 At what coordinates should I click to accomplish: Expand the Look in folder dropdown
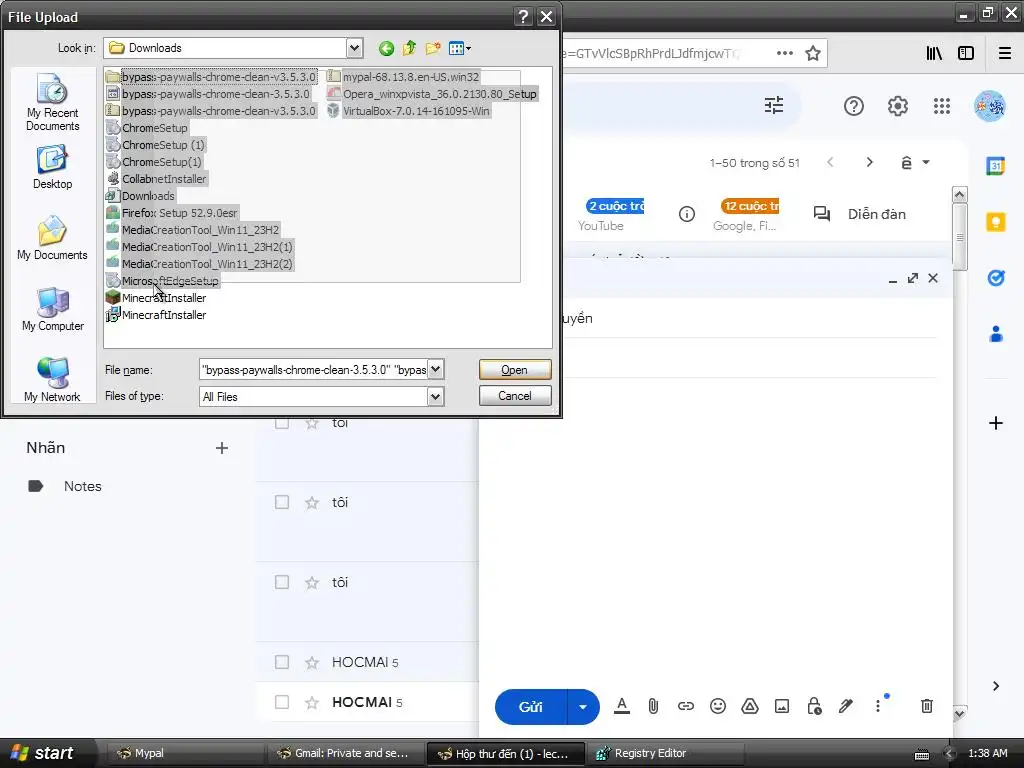354,48
